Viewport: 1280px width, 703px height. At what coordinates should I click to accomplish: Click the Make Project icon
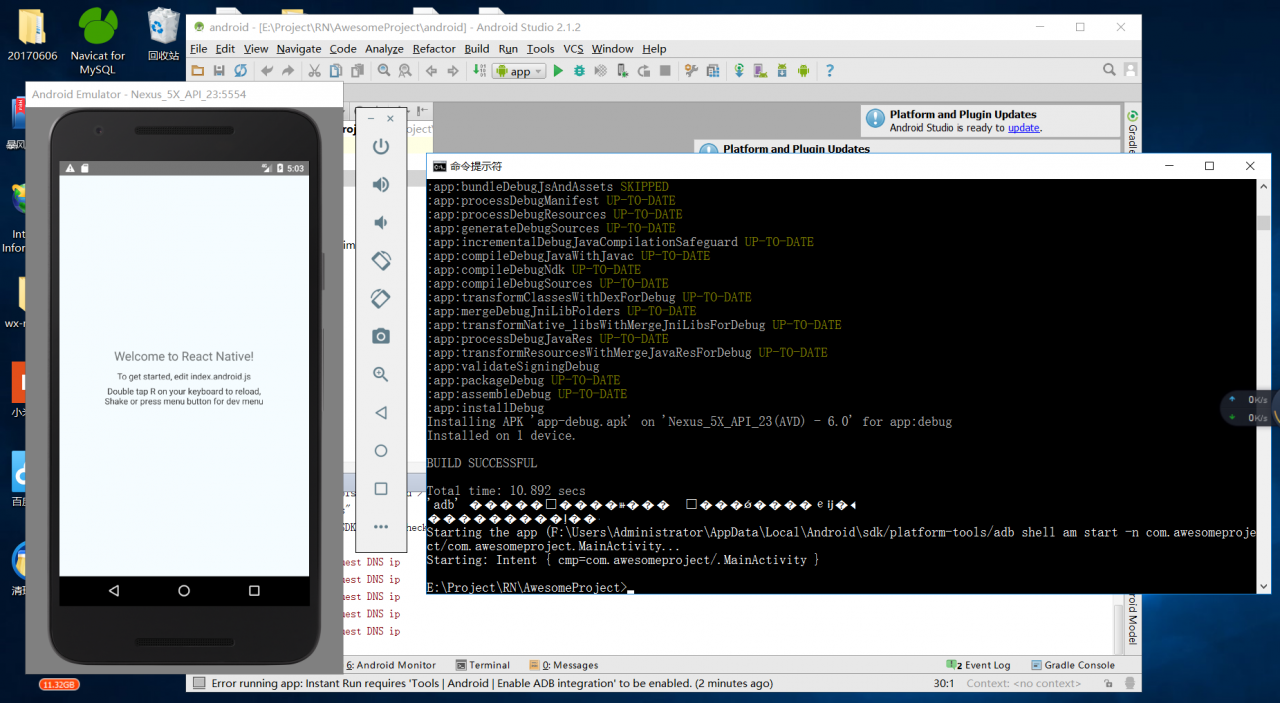pos(479,71)
